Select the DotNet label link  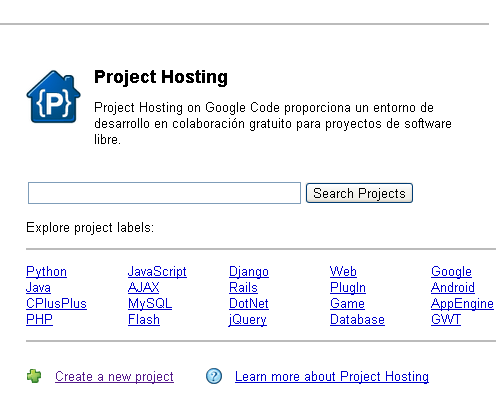point(249,303)
